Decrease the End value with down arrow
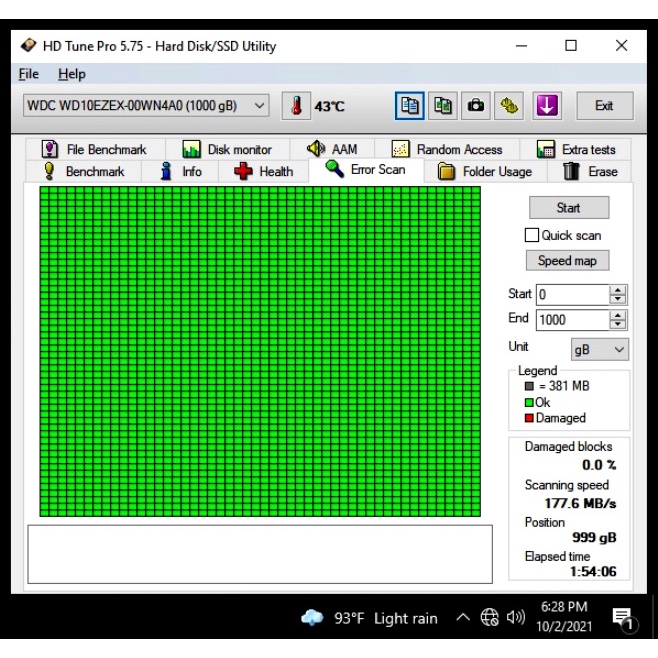Screen dimensions: 658x658 pos(618,325)
